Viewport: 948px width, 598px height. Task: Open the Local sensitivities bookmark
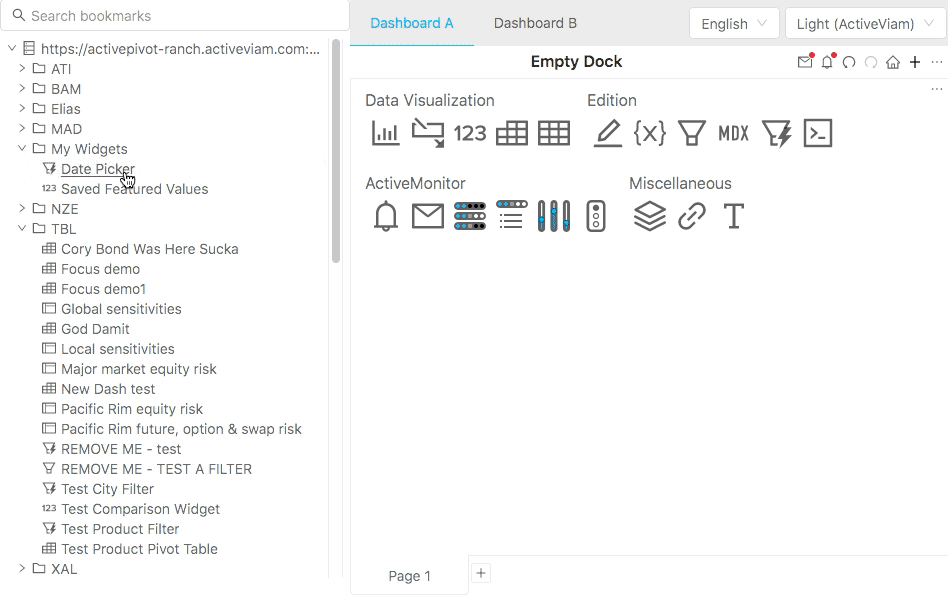click(x=117, y=348)
